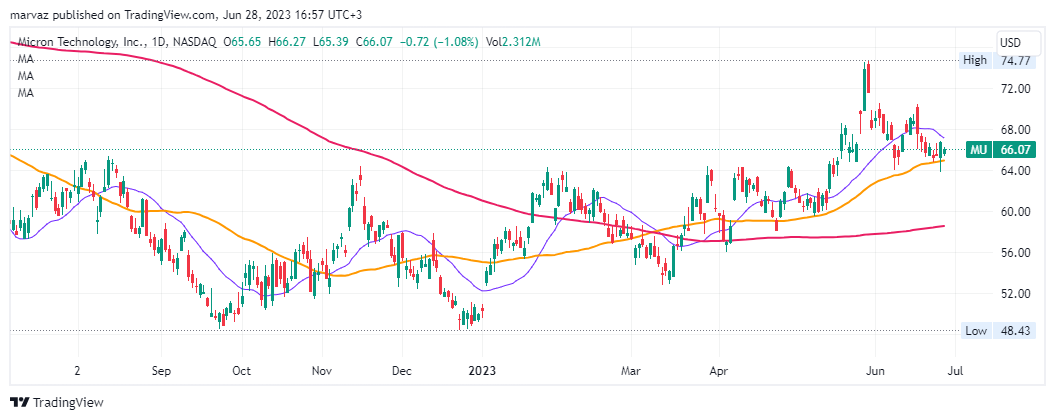The width and height of the screenshot is (1055, 420).
Task: Click the 60.00 price axis tick
Action: pyautogui.click(x=1015, y=211)
